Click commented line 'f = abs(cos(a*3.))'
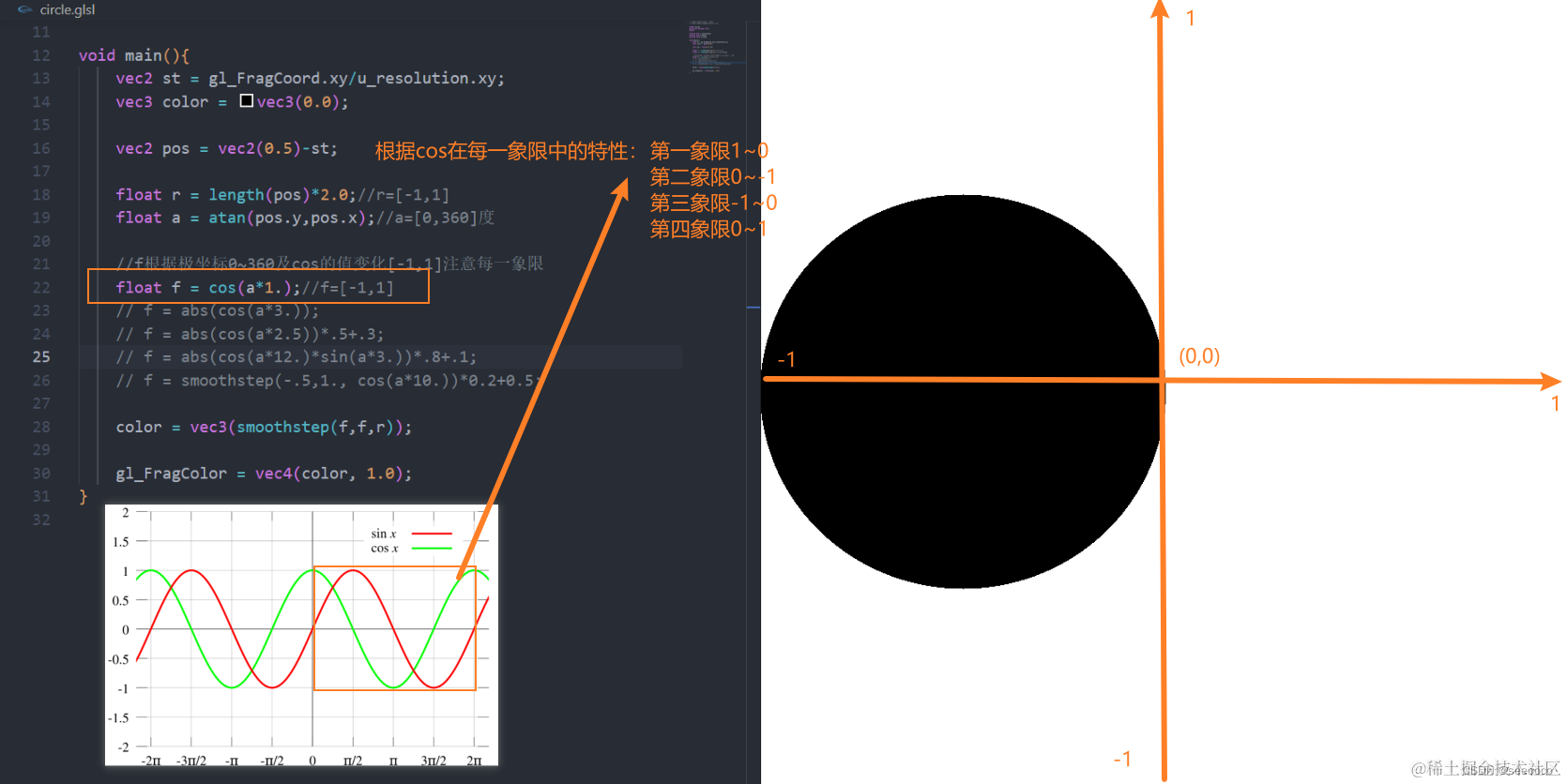The width and height of the screenshot is (1567, 784). [x=217, y=310]
